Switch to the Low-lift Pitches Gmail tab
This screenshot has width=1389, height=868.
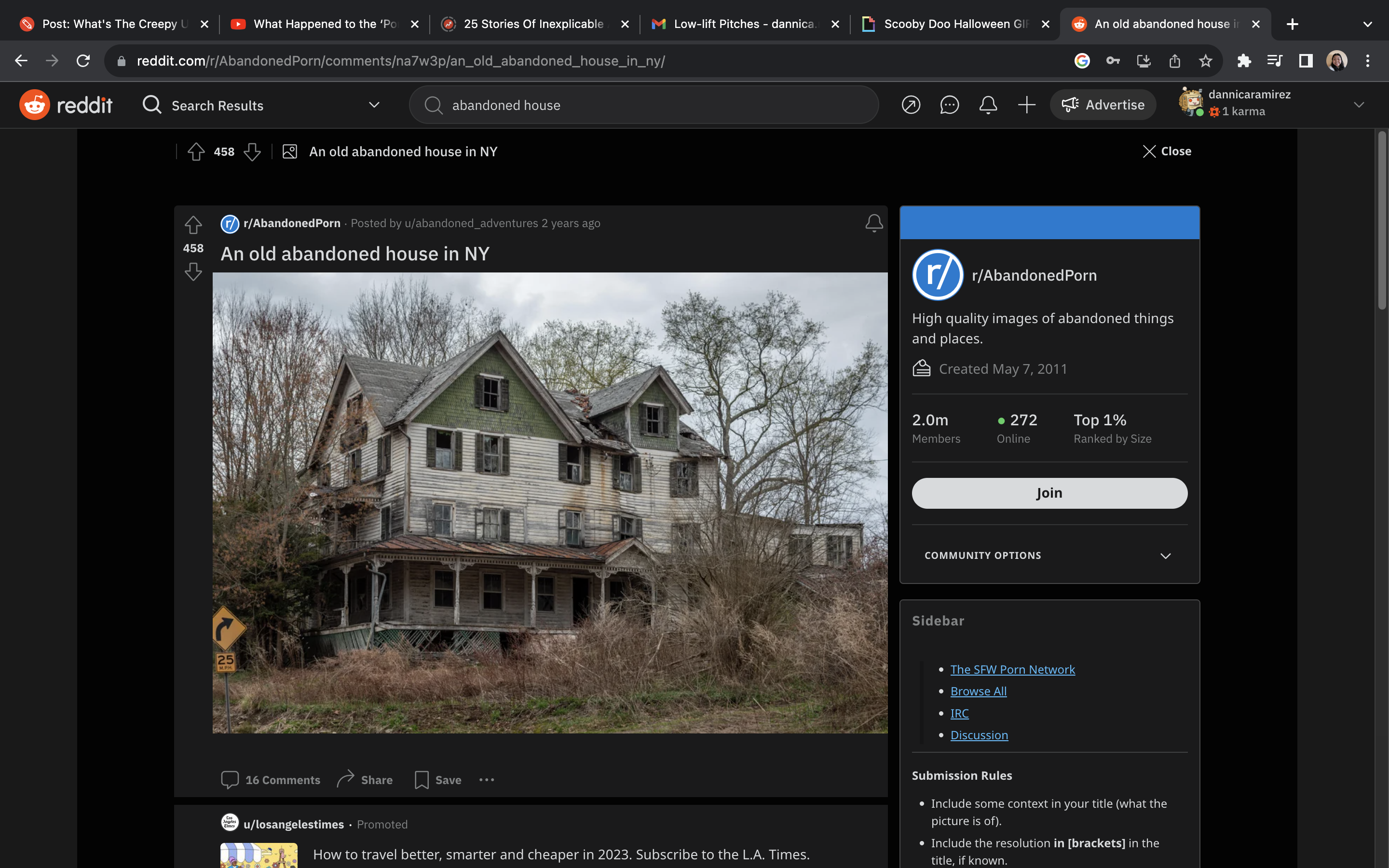click(x=740, y=24)
